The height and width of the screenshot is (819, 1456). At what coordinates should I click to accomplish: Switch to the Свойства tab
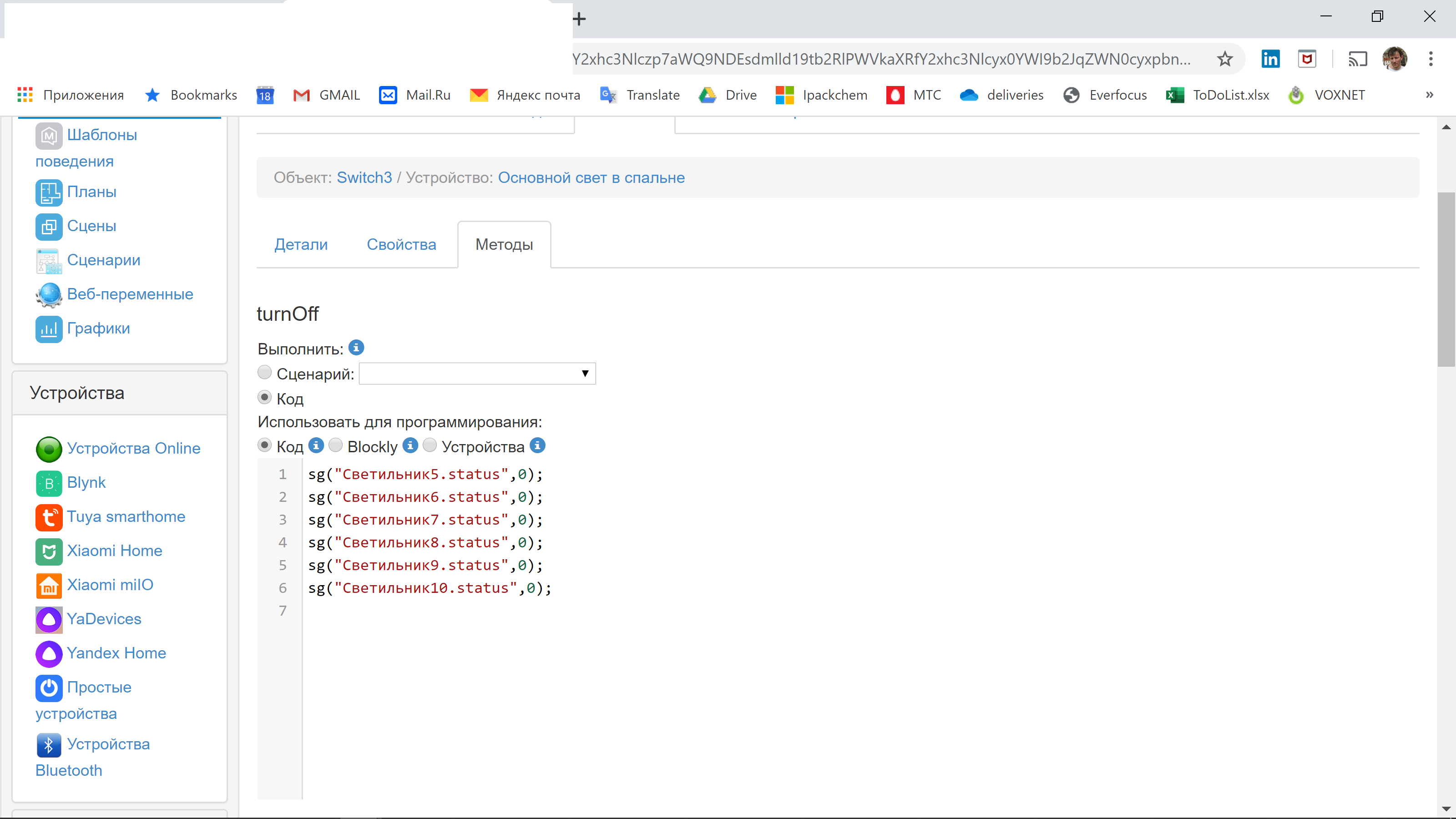401,244
